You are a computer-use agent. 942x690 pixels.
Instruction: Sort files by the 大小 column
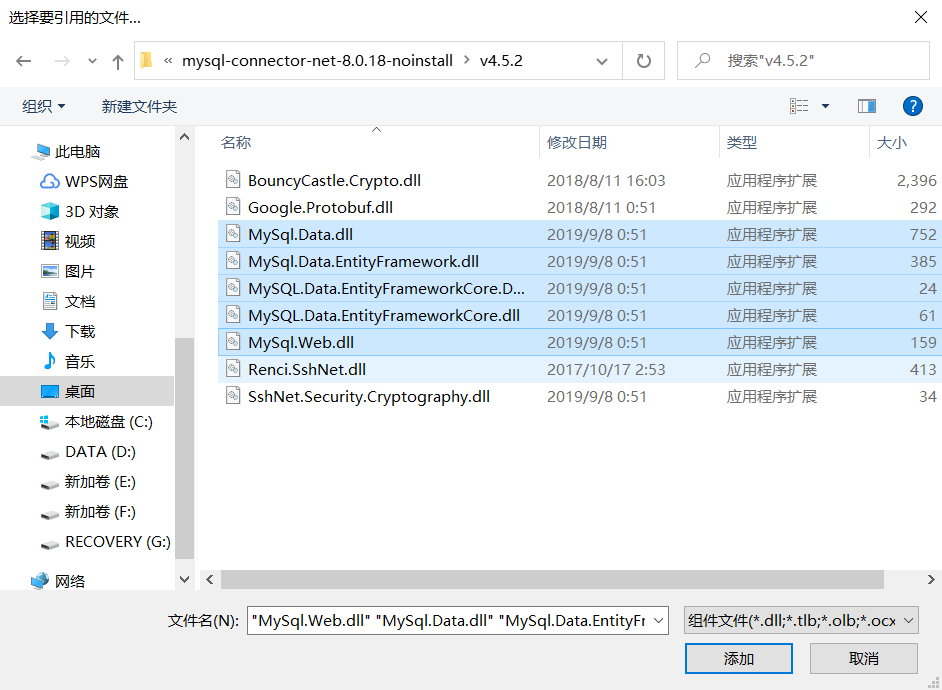click(892, 142)
